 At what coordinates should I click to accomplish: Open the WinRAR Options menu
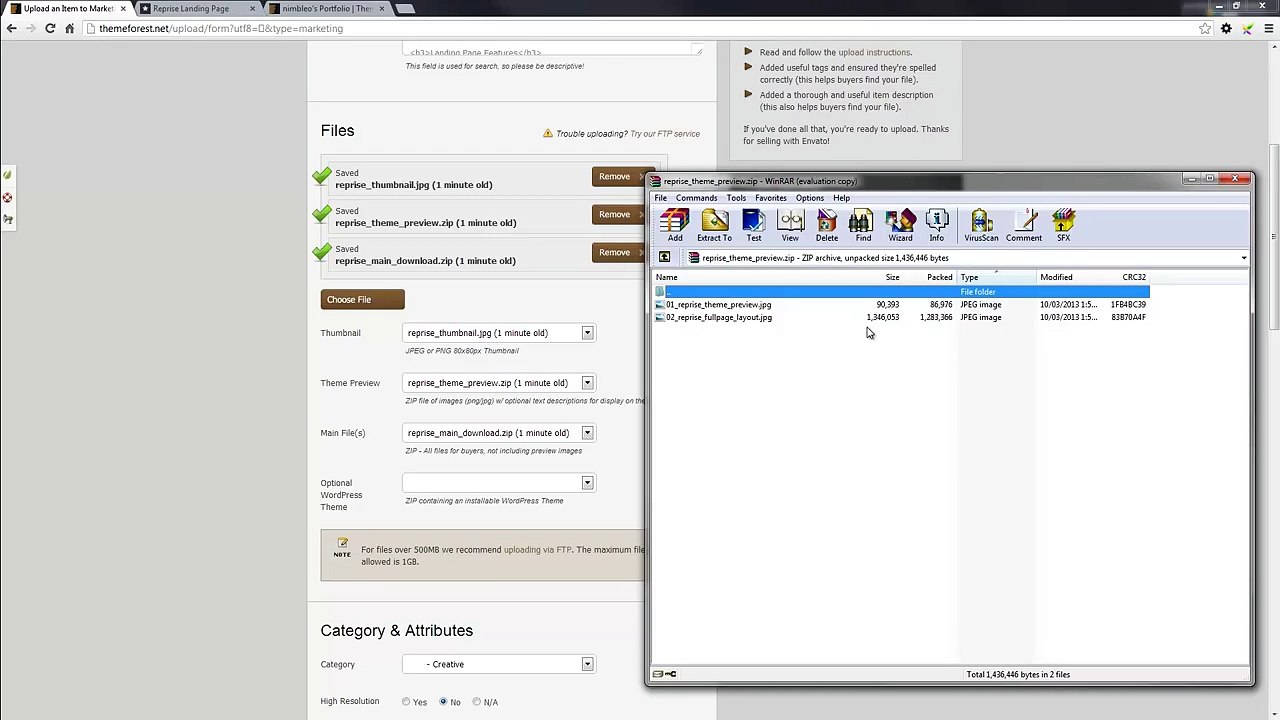(810, 198)
